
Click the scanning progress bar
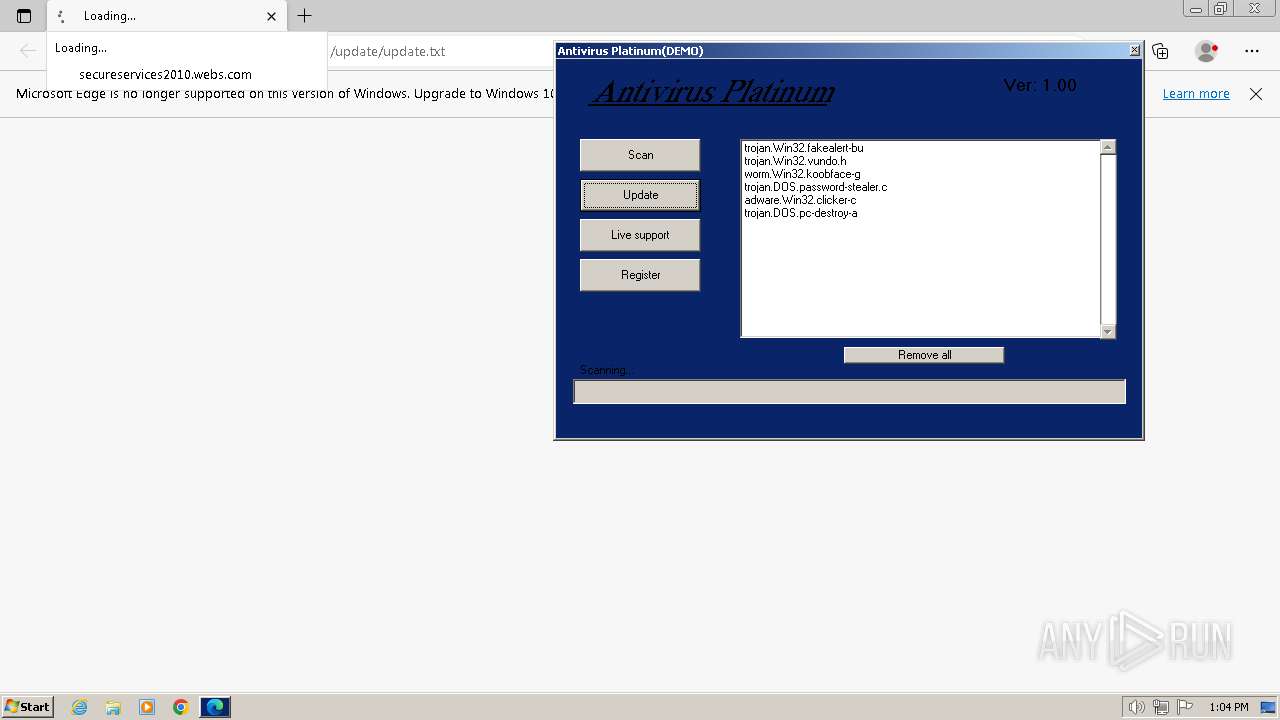tap(849, 392)
